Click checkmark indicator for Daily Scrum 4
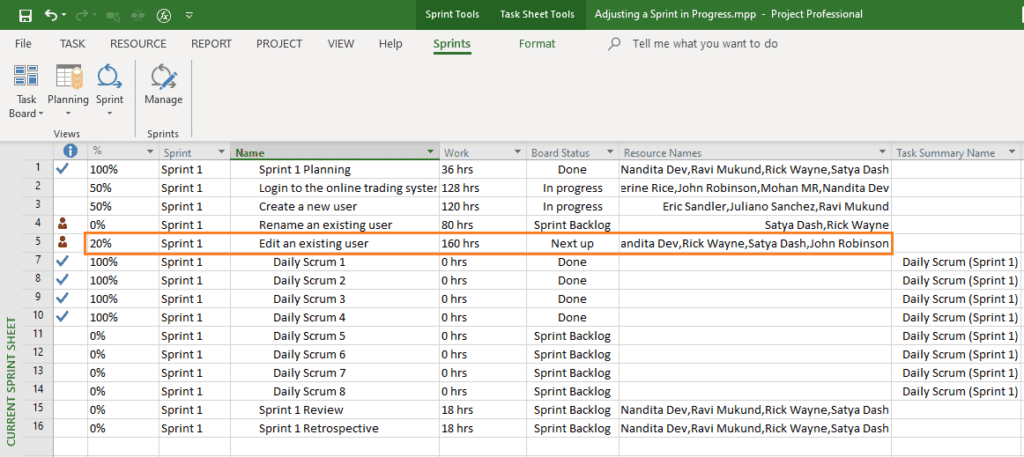 coord(62,317)
